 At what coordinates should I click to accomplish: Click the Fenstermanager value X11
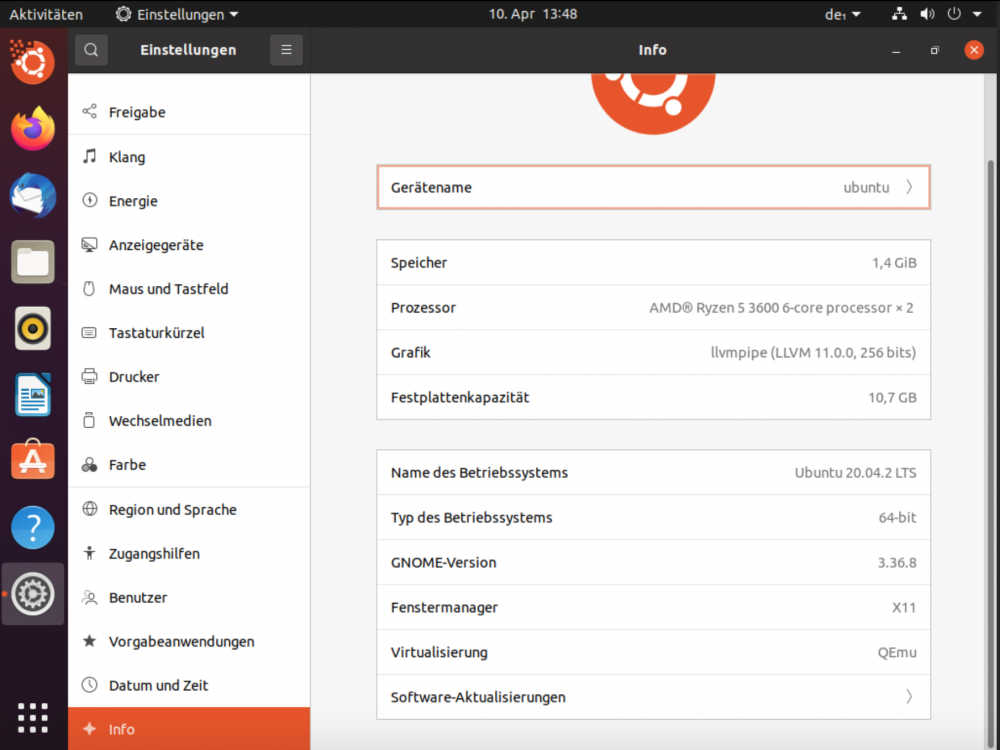point(904,607)
